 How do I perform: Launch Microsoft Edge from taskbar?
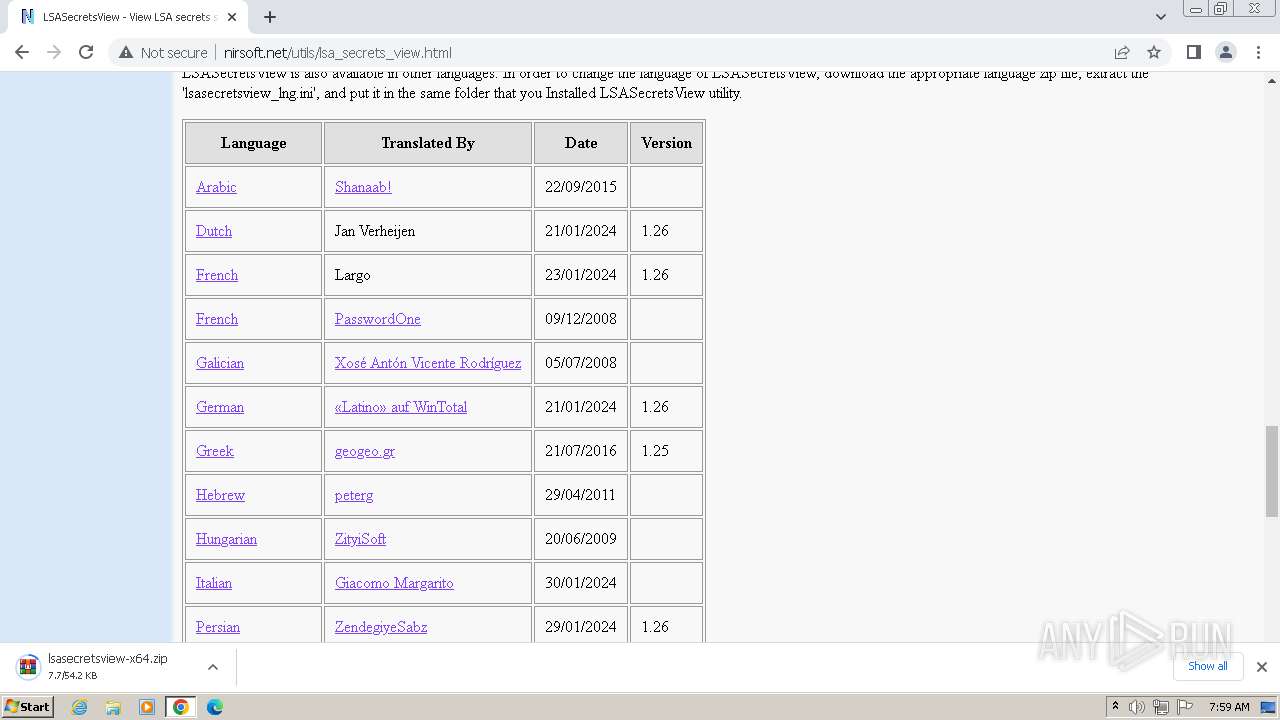pyautogui.click(x=215, y=707)
